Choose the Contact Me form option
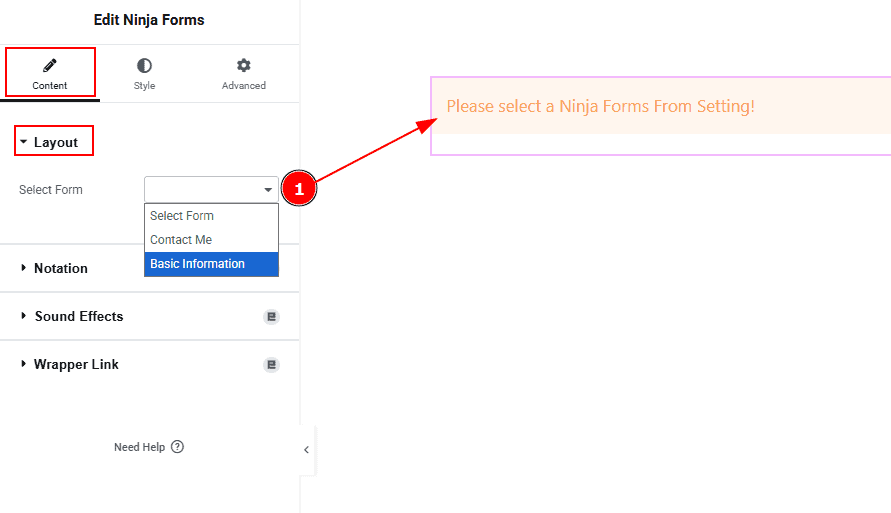Screen dimensions: 891x513 point(211,240)
